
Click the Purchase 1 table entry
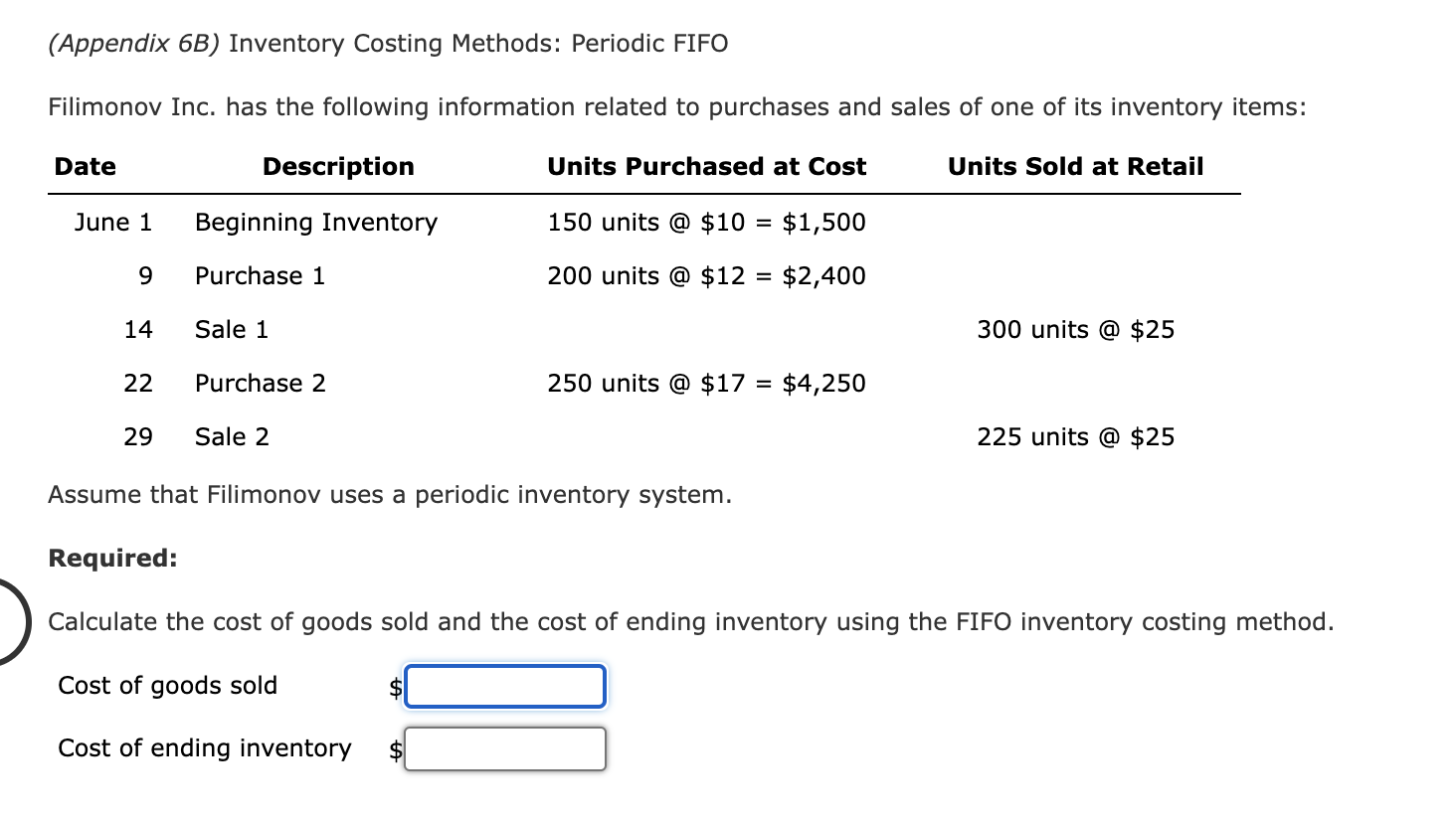pos(260,275)
